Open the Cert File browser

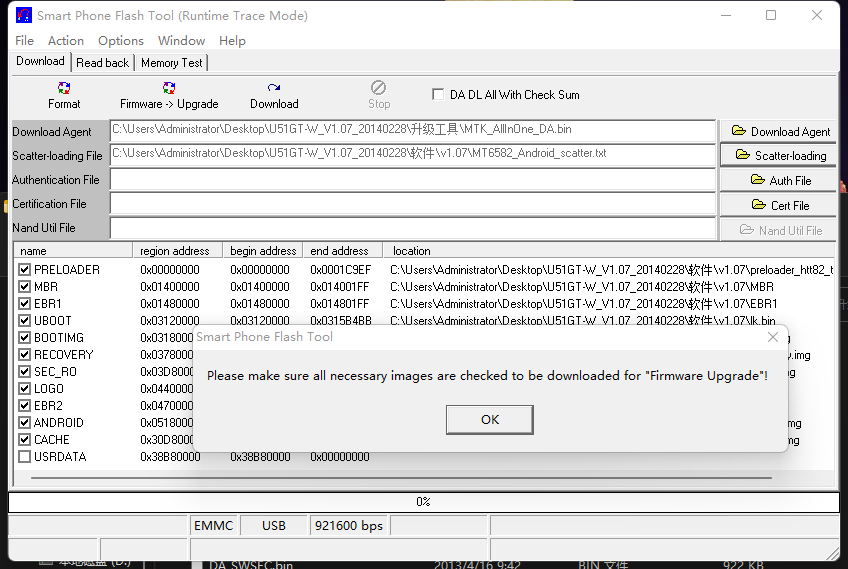(779, 205)
